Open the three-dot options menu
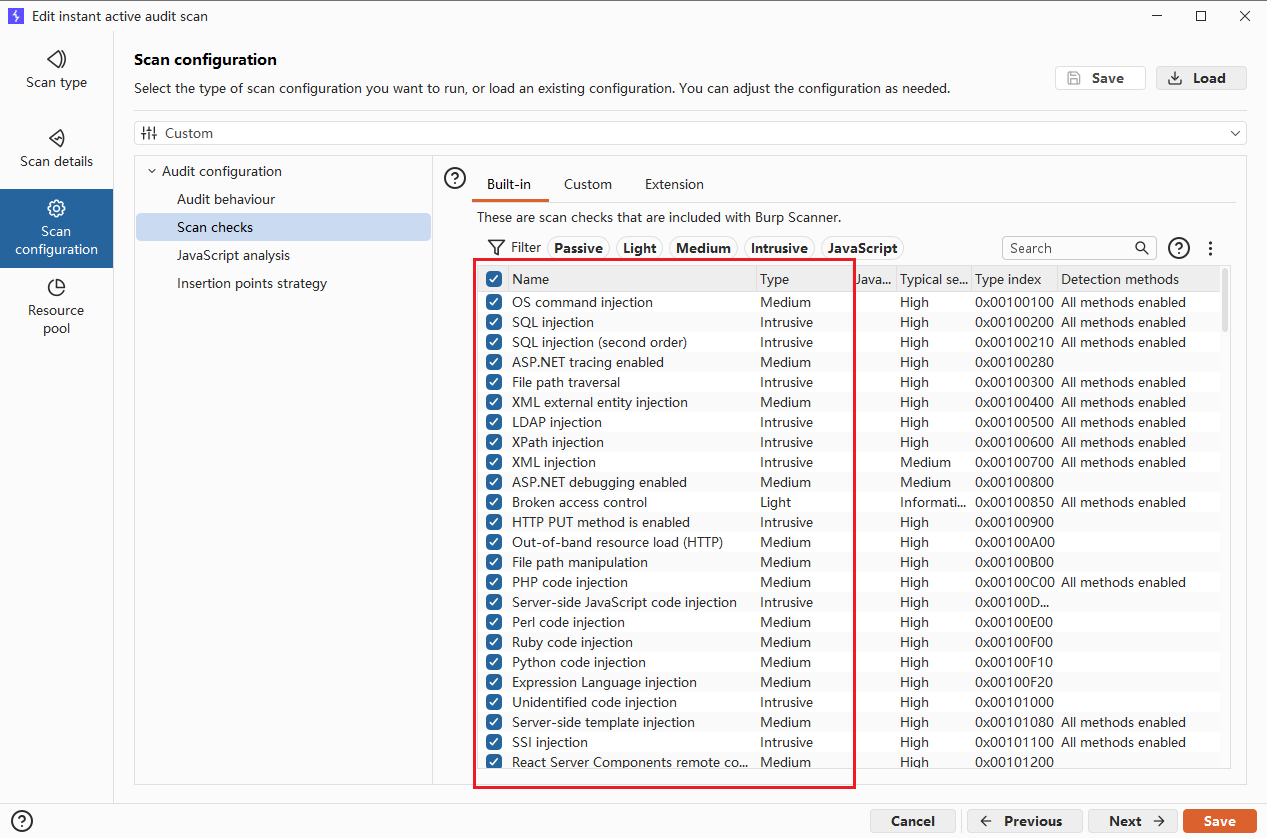Screen dimensions: 1267x838 point(1210,248)
